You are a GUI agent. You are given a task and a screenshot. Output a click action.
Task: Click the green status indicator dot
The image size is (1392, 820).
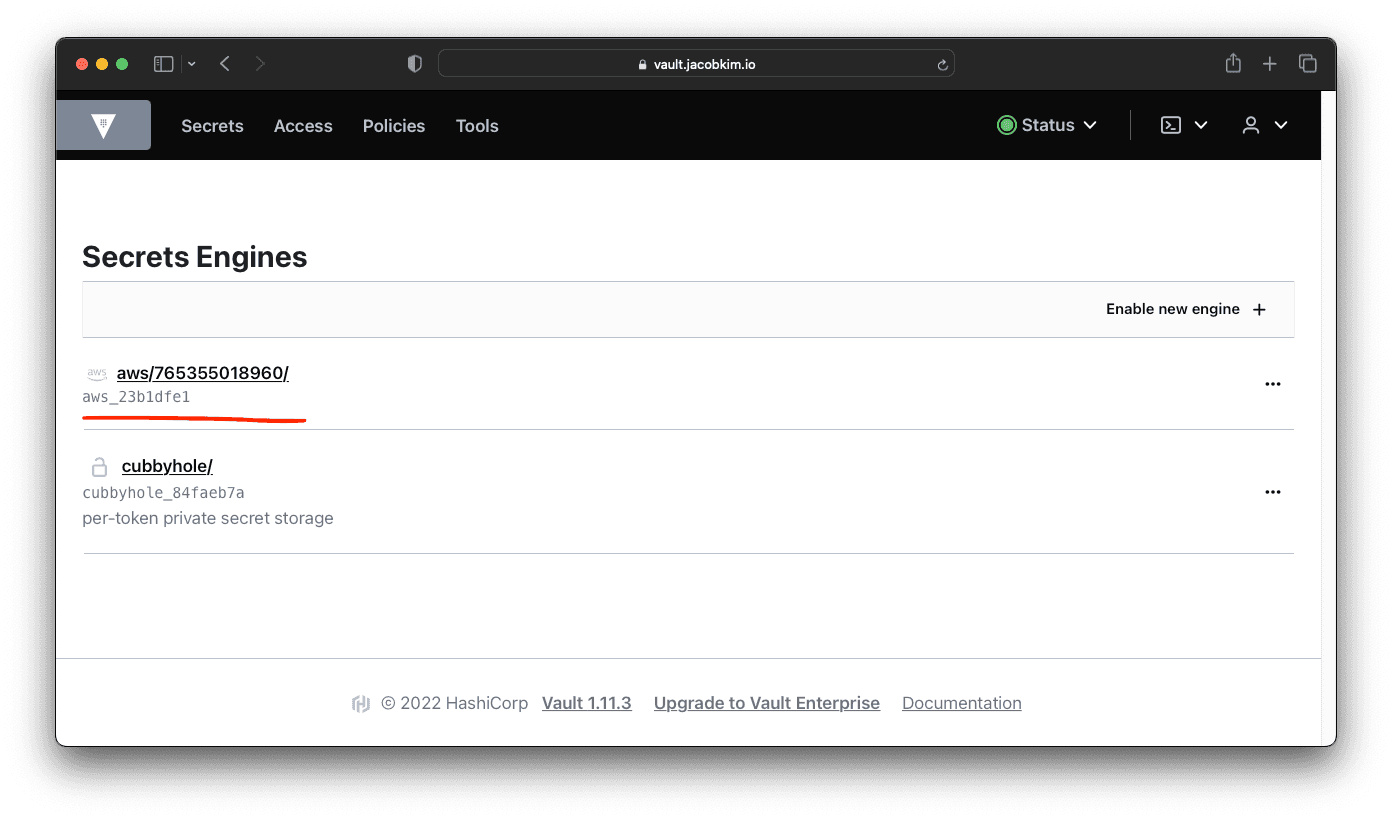pos(1006,125)
